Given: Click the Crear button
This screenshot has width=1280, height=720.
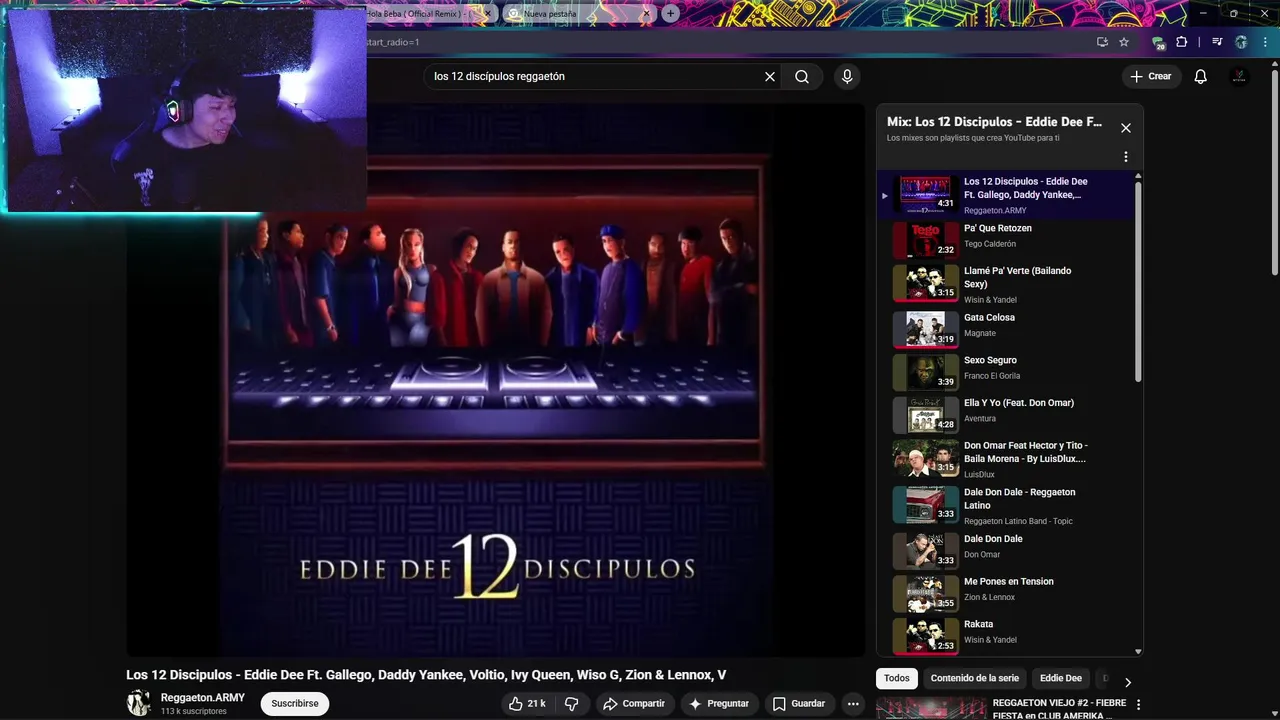Looking at the screenshot, I should coord(1150,76).
